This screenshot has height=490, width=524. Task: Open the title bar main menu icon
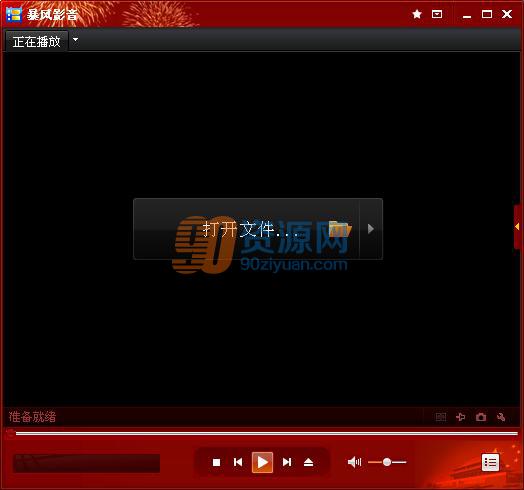pyautogui.click(x=437, y=14)
